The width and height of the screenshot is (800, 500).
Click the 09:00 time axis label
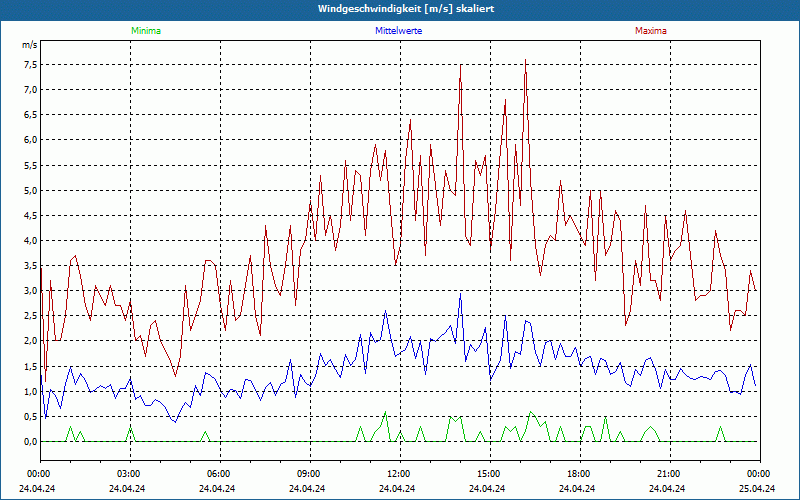309,474
